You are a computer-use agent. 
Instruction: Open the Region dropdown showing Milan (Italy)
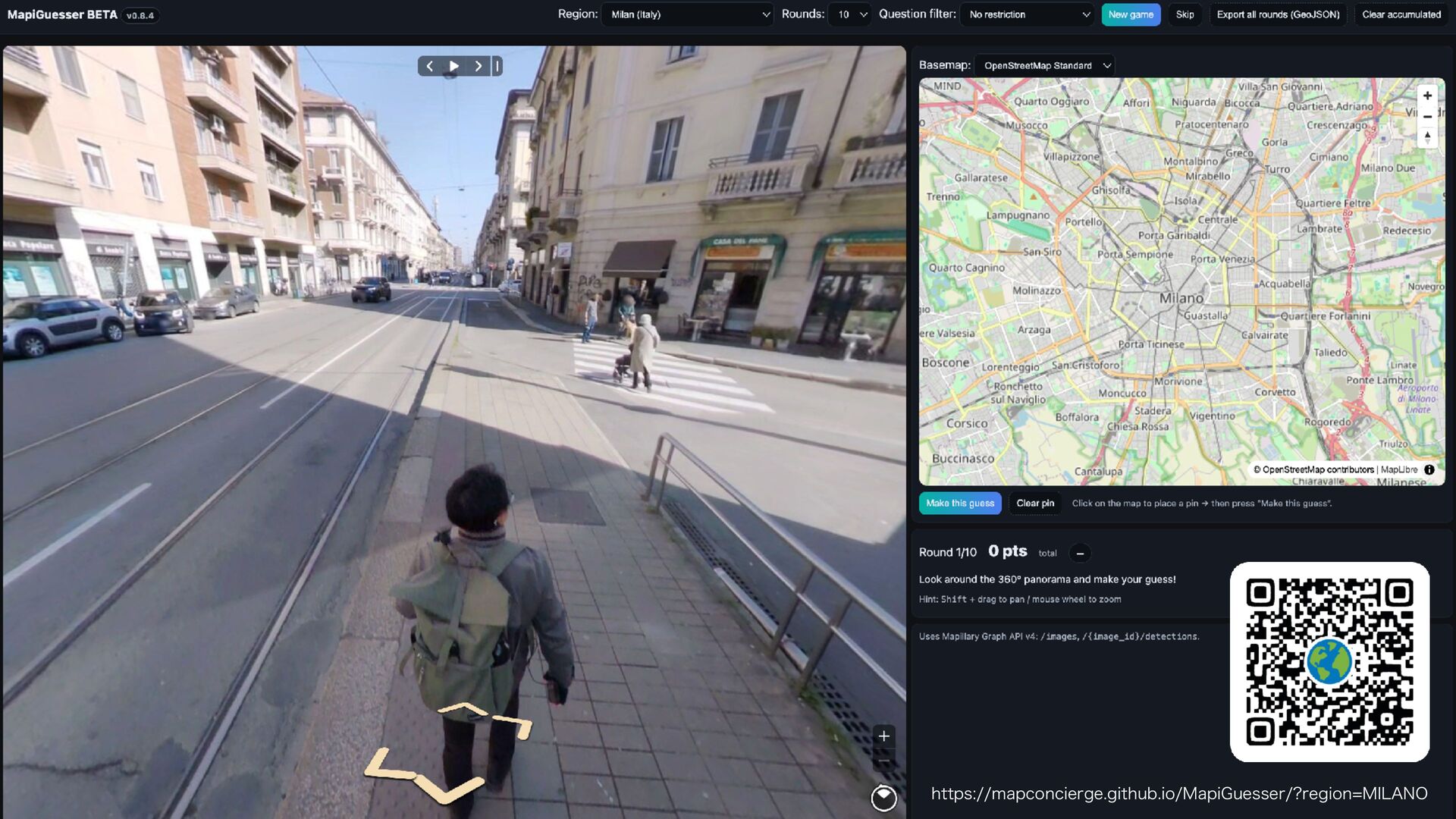coord(688,14)
